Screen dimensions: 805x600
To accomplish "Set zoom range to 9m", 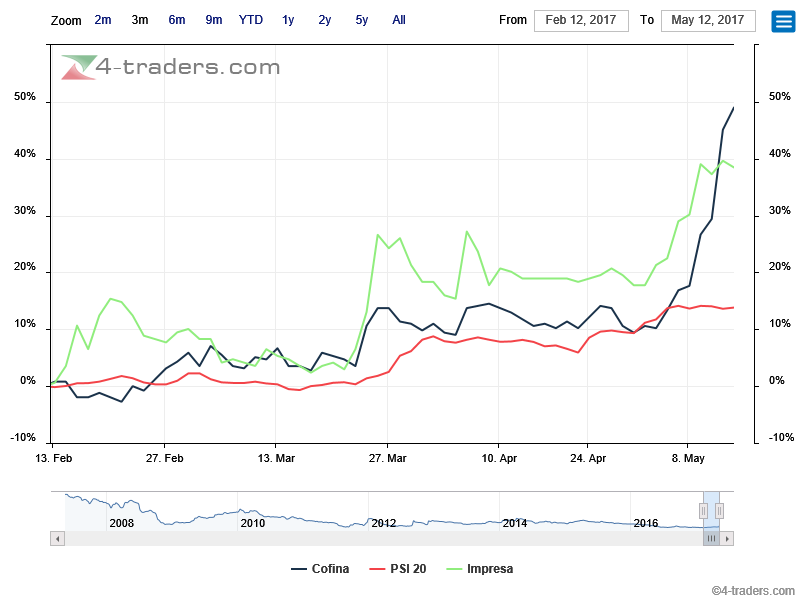I will 214,20.
